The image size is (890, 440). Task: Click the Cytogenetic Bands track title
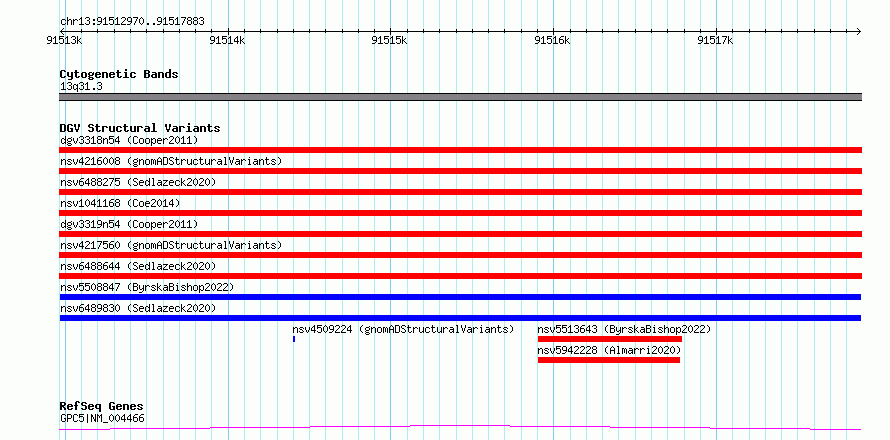click(x=119, y=74)
